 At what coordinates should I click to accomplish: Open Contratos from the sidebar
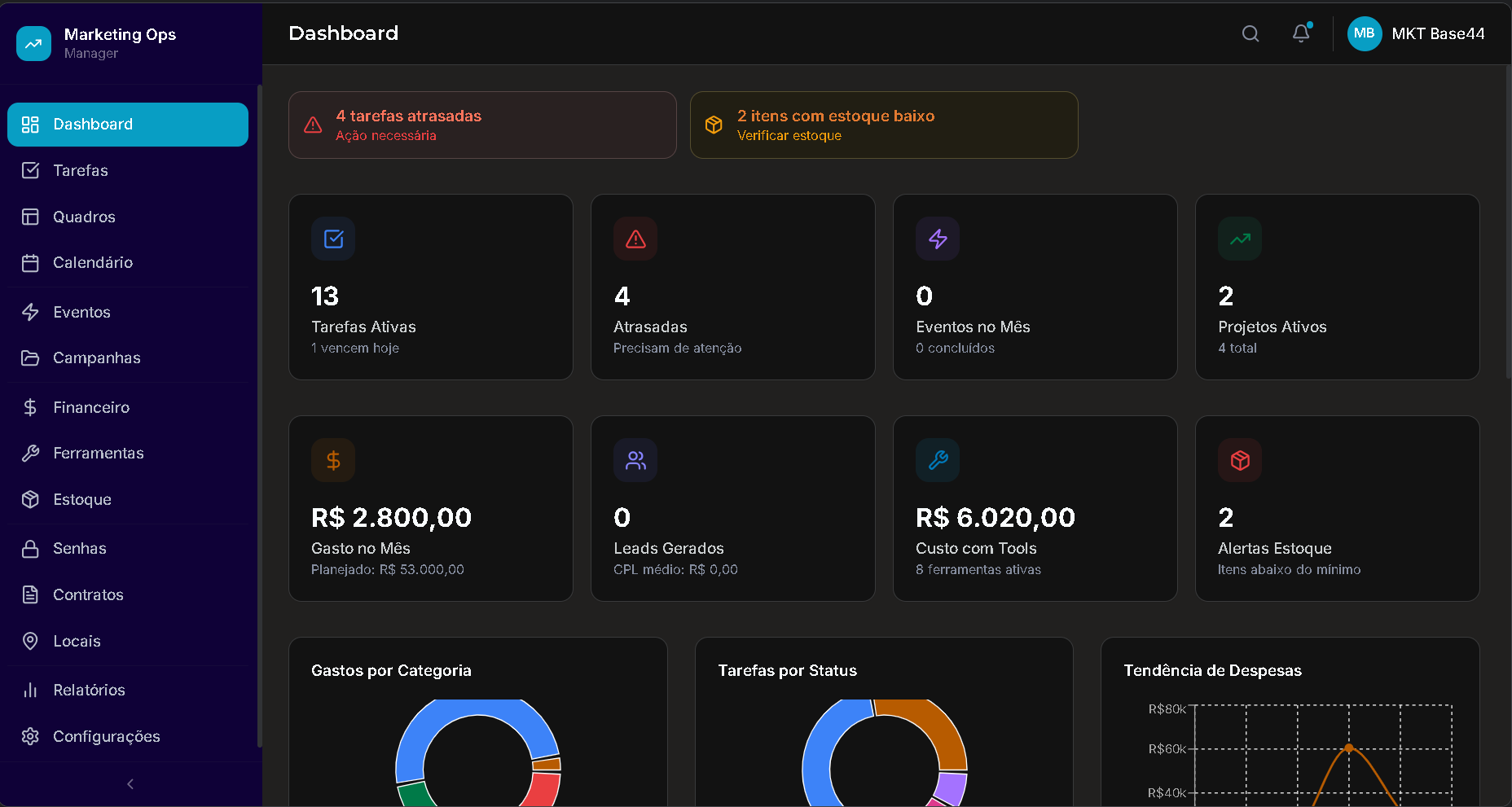(128, 594)
